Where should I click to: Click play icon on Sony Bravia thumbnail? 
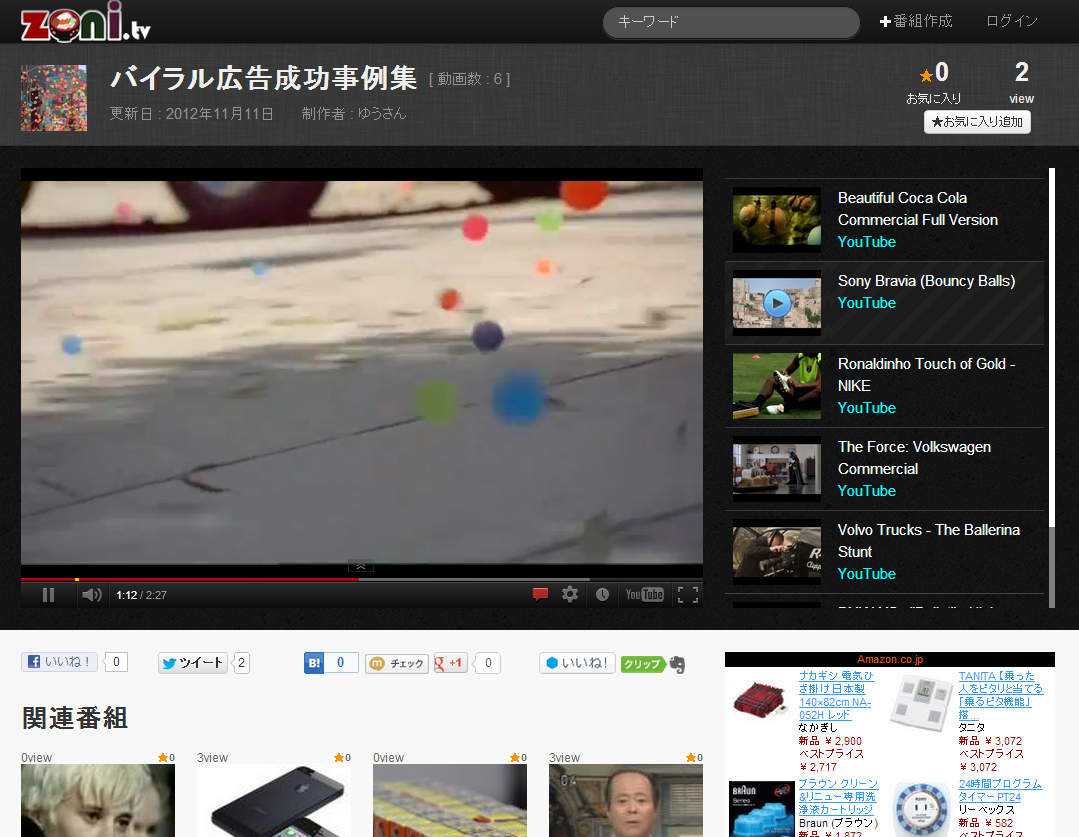777,304
